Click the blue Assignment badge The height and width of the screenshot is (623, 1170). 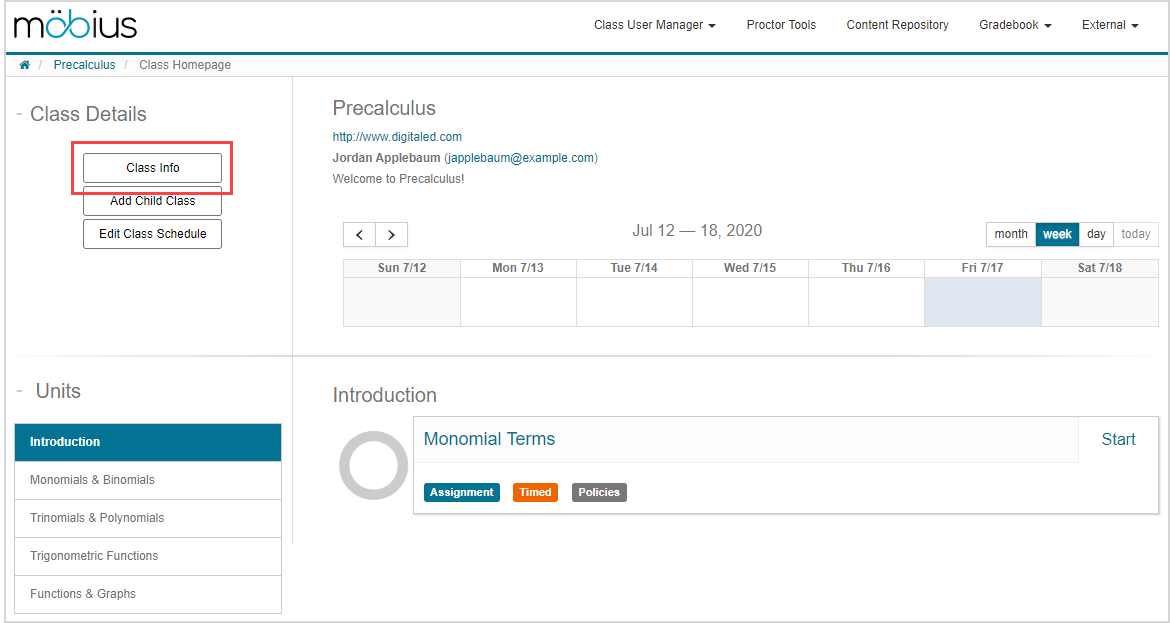(x=461, y=492)
